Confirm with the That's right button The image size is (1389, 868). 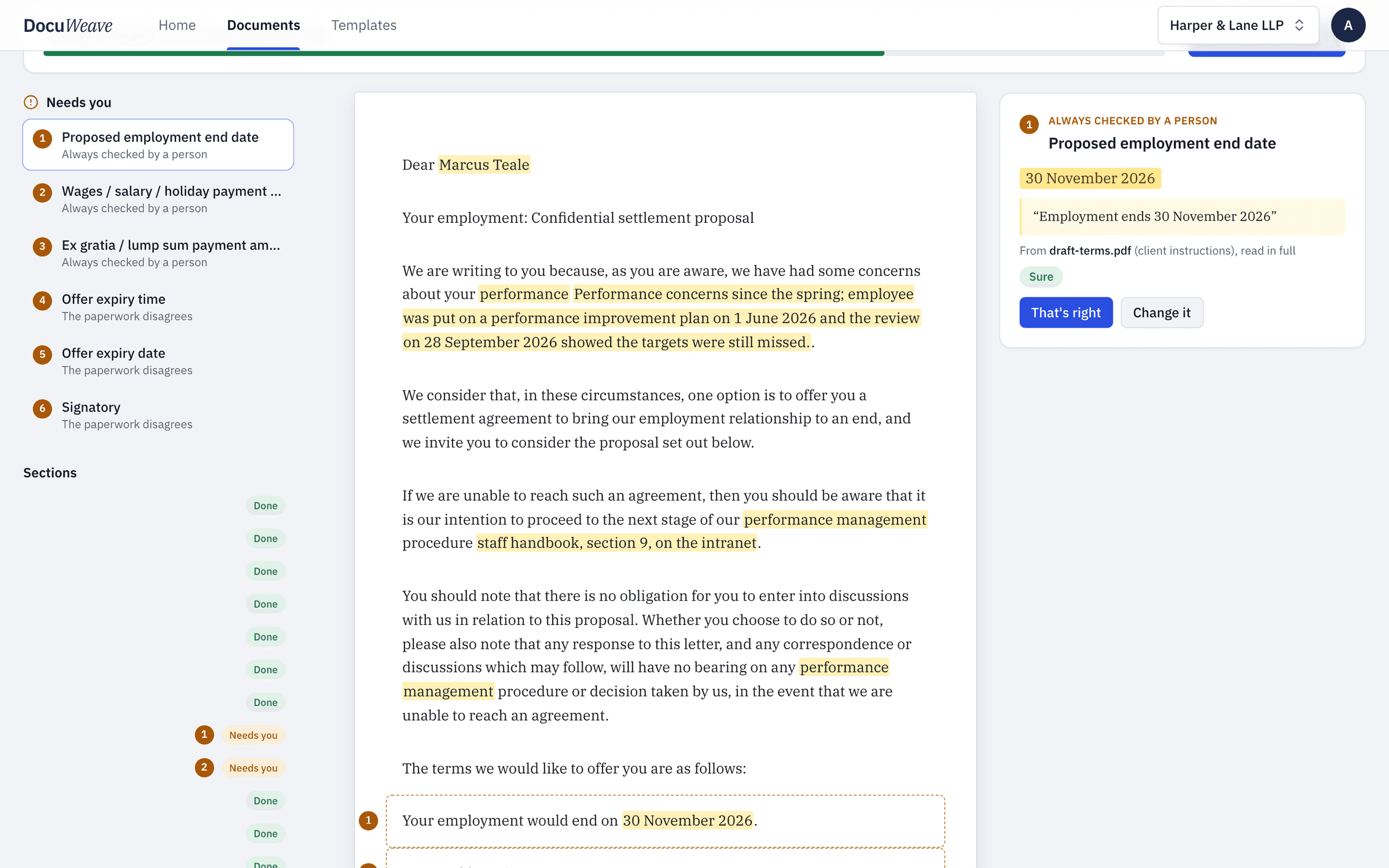point(1065,312)
